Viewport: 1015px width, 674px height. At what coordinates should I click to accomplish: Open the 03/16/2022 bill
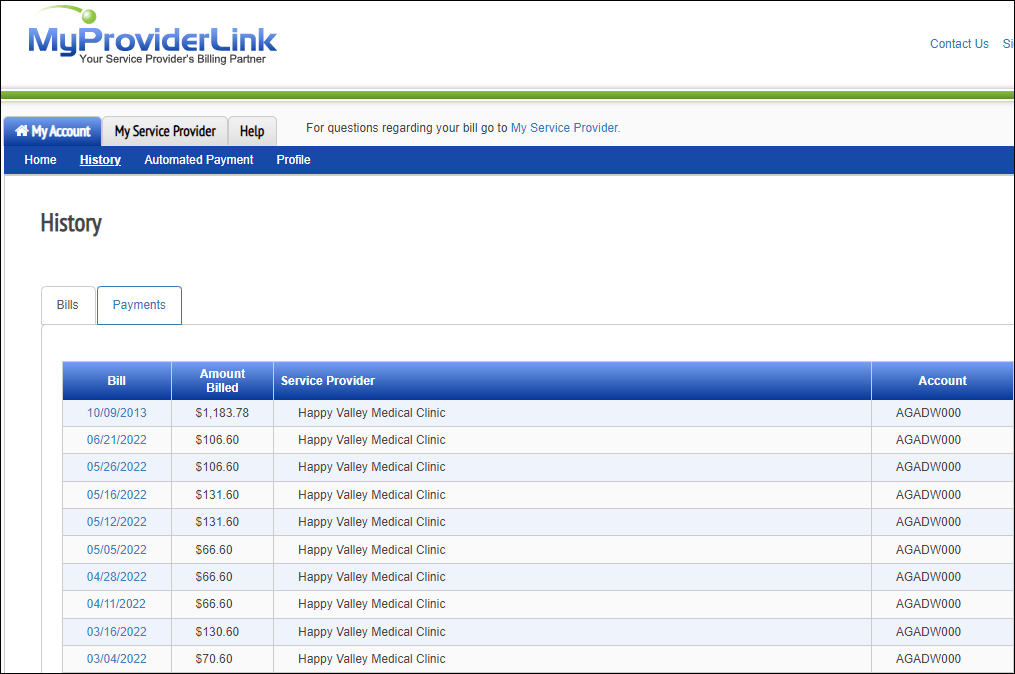click(117, 632)
